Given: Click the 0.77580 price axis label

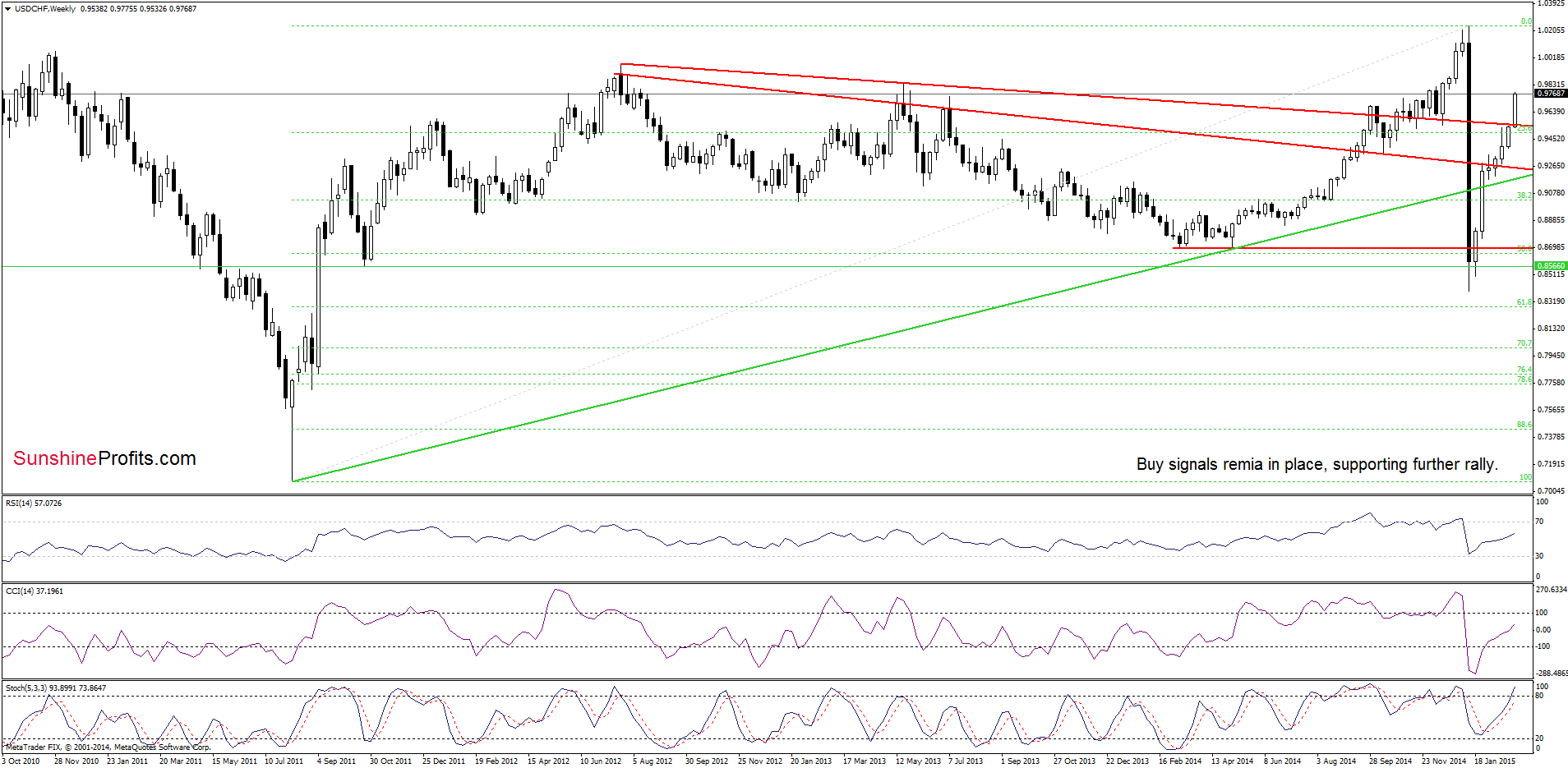Looking at the screenshot, I should (x=1550, y=383).
